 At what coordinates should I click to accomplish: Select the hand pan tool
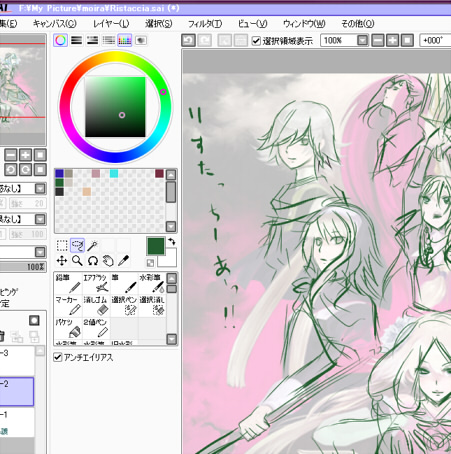pyautogui.click(x=108, y=261)
